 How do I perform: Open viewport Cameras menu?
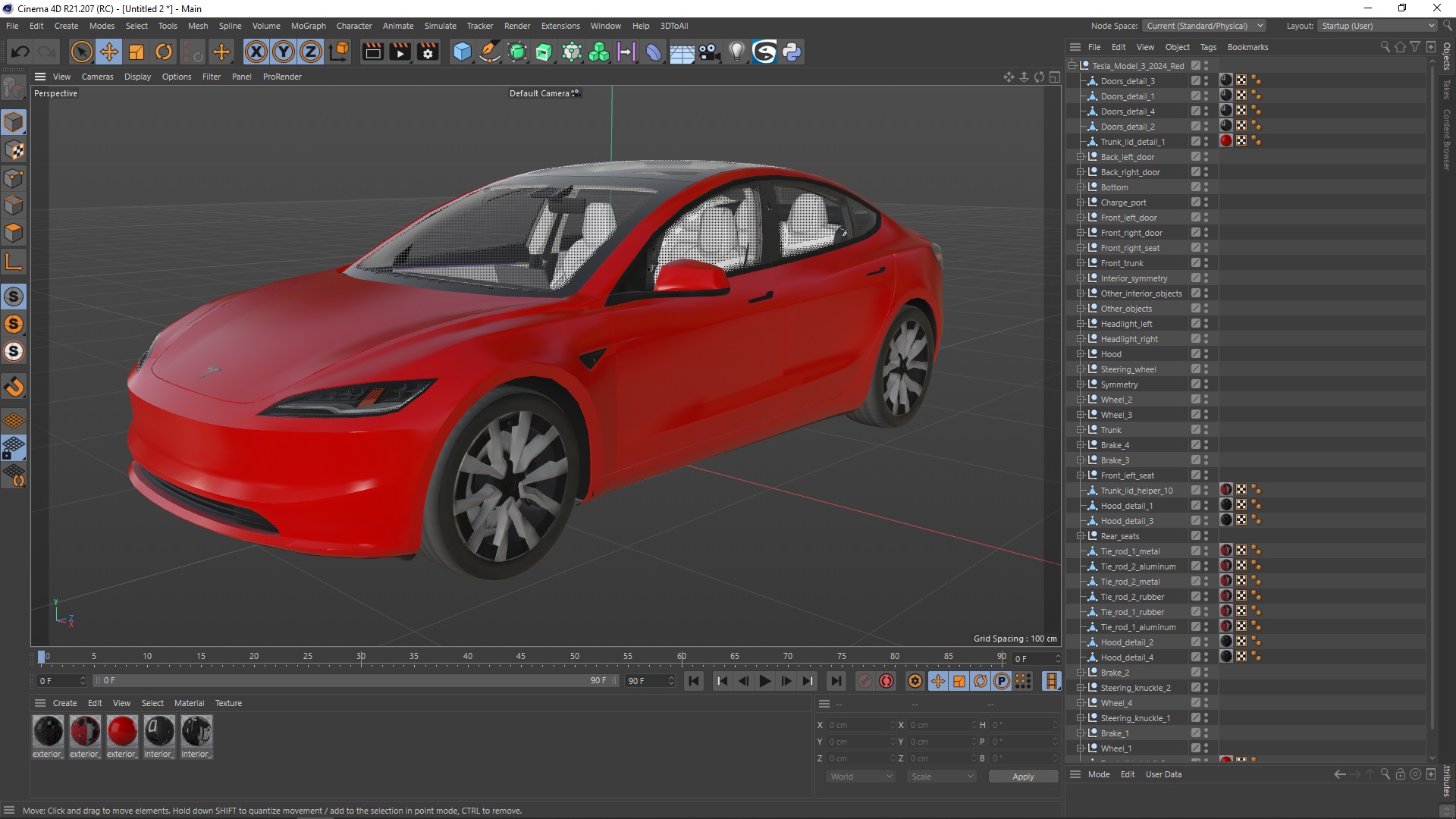tap(97, 77)
